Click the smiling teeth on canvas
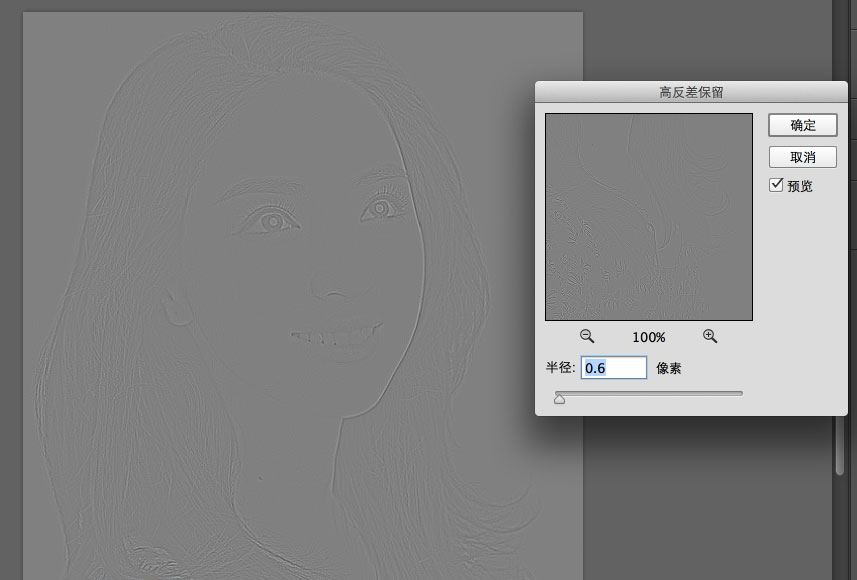This screenshot has width=857, height=580. [x=335, y=335]
